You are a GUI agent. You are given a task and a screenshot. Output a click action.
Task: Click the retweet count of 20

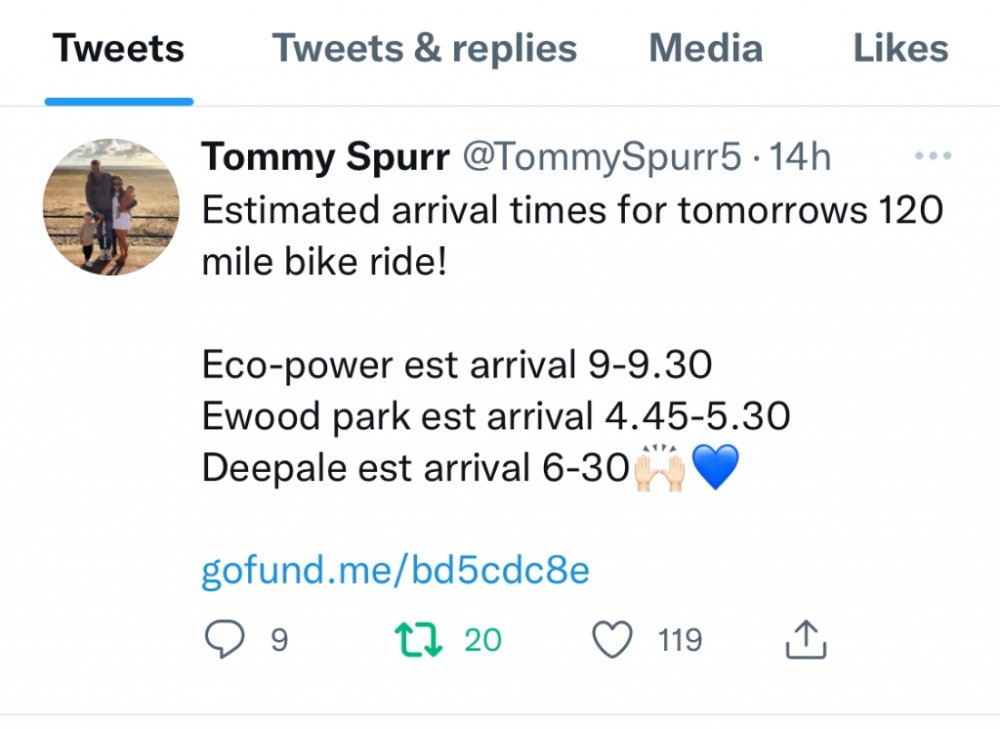coord(483,640)
